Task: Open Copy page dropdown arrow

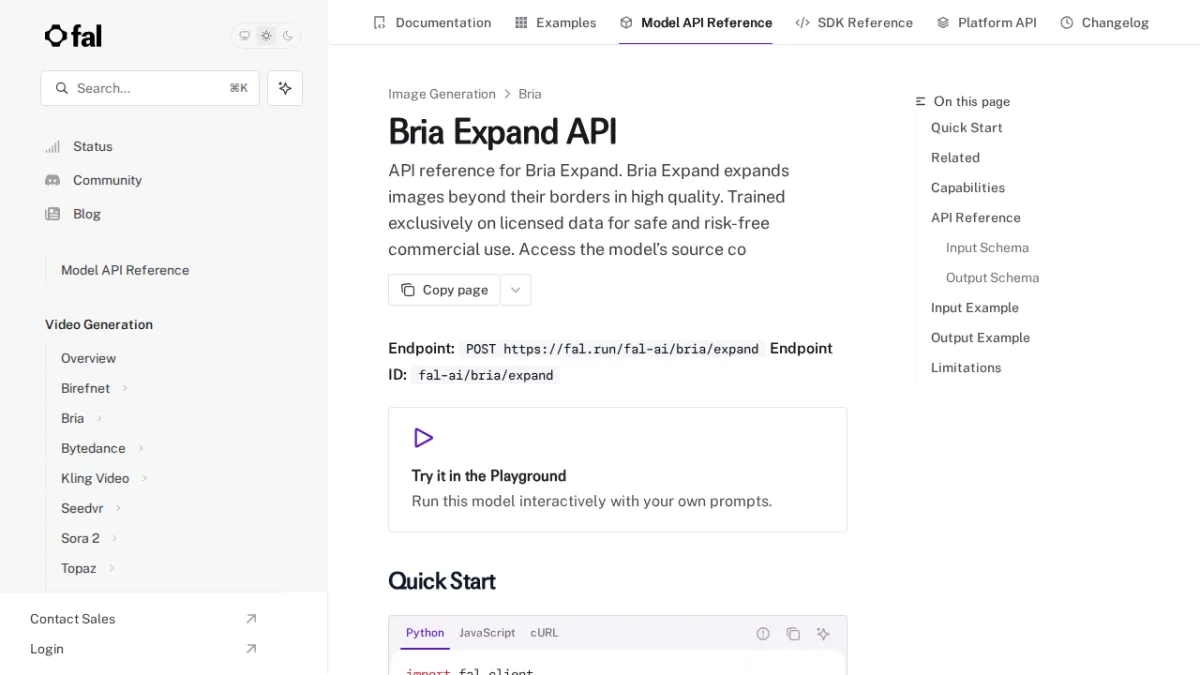Action: [515, 290]
